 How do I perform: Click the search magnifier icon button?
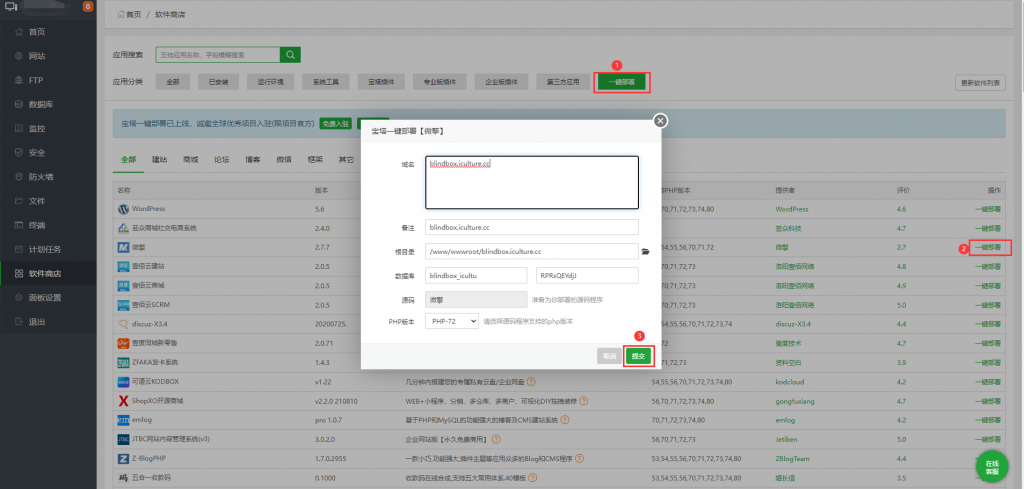tap(290, 55)
